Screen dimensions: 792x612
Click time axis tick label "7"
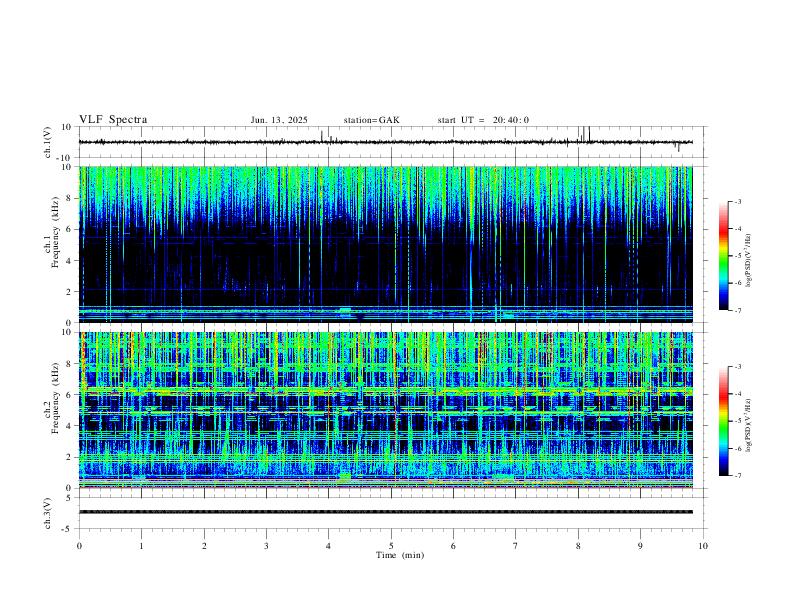click(516, 546)
